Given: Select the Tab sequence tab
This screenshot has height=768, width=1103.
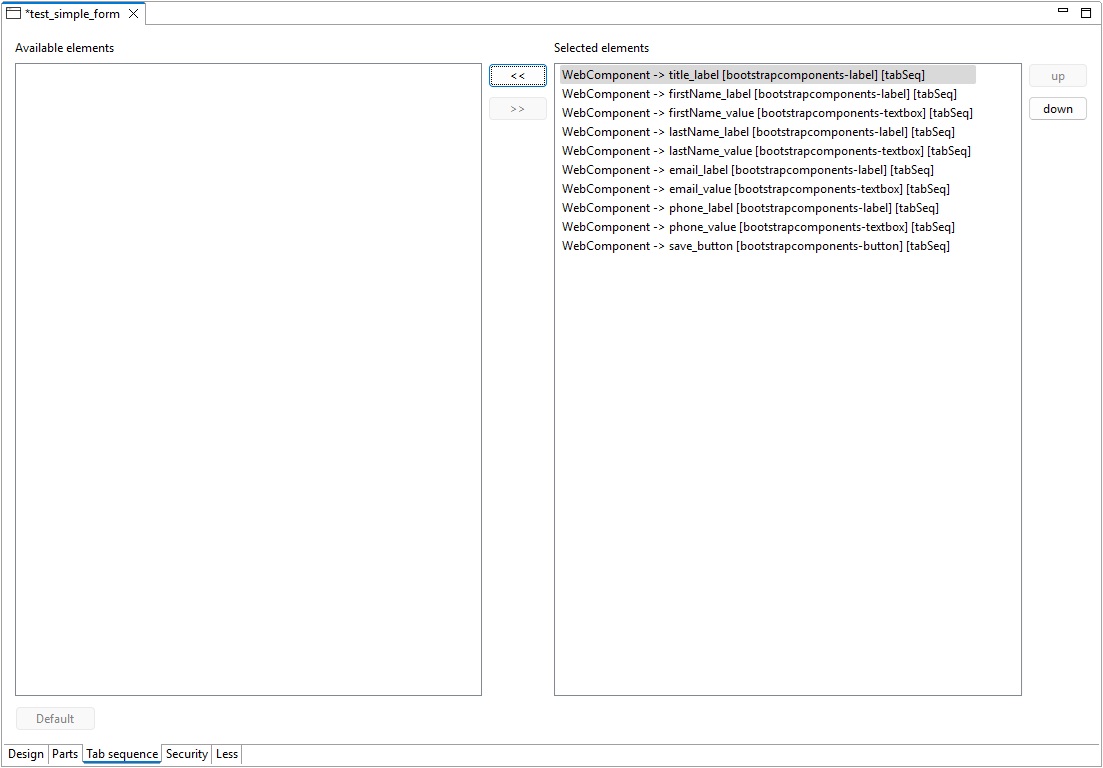Looking at the screenshot, I should (x=122, y=754).
